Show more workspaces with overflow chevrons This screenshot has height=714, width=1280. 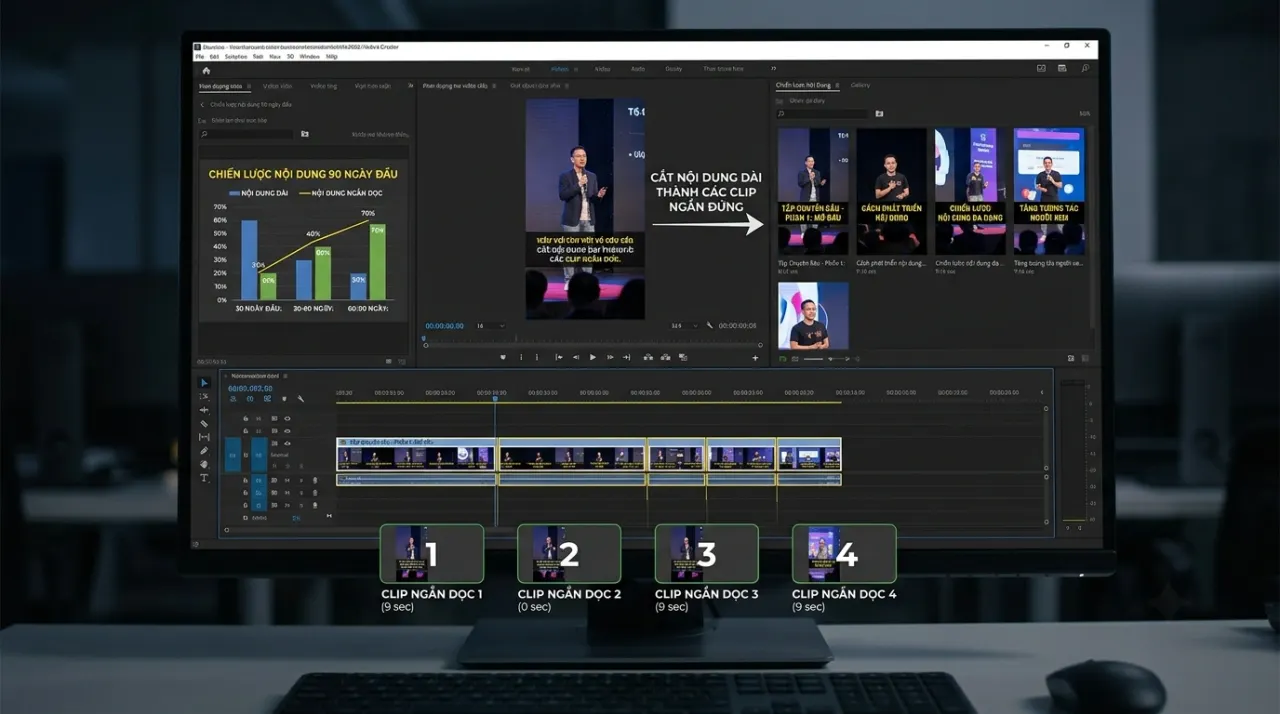coord(773,68)
